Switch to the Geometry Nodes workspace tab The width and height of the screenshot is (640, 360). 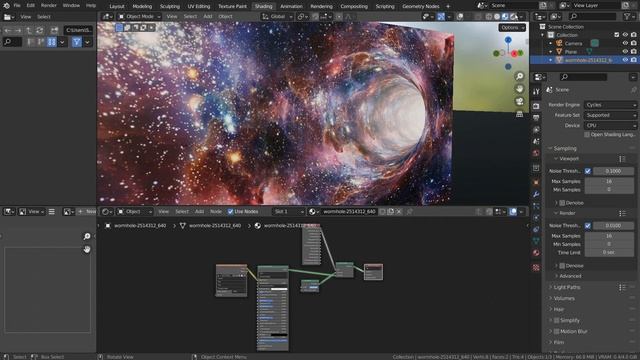(421, 6)
